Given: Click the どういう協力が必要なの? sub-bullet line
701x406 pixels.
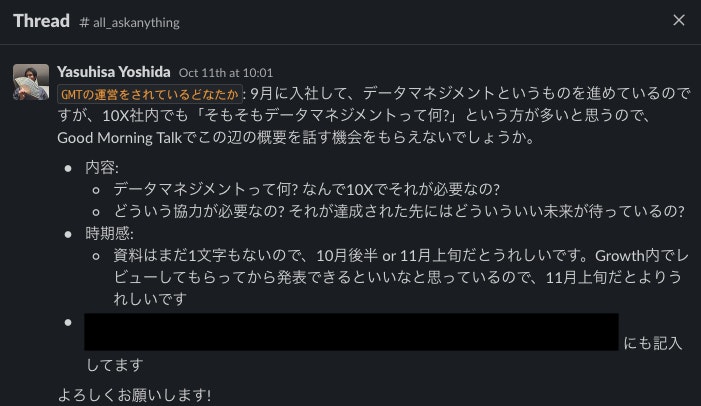Looking at the screenshot, I should (398, 211).
